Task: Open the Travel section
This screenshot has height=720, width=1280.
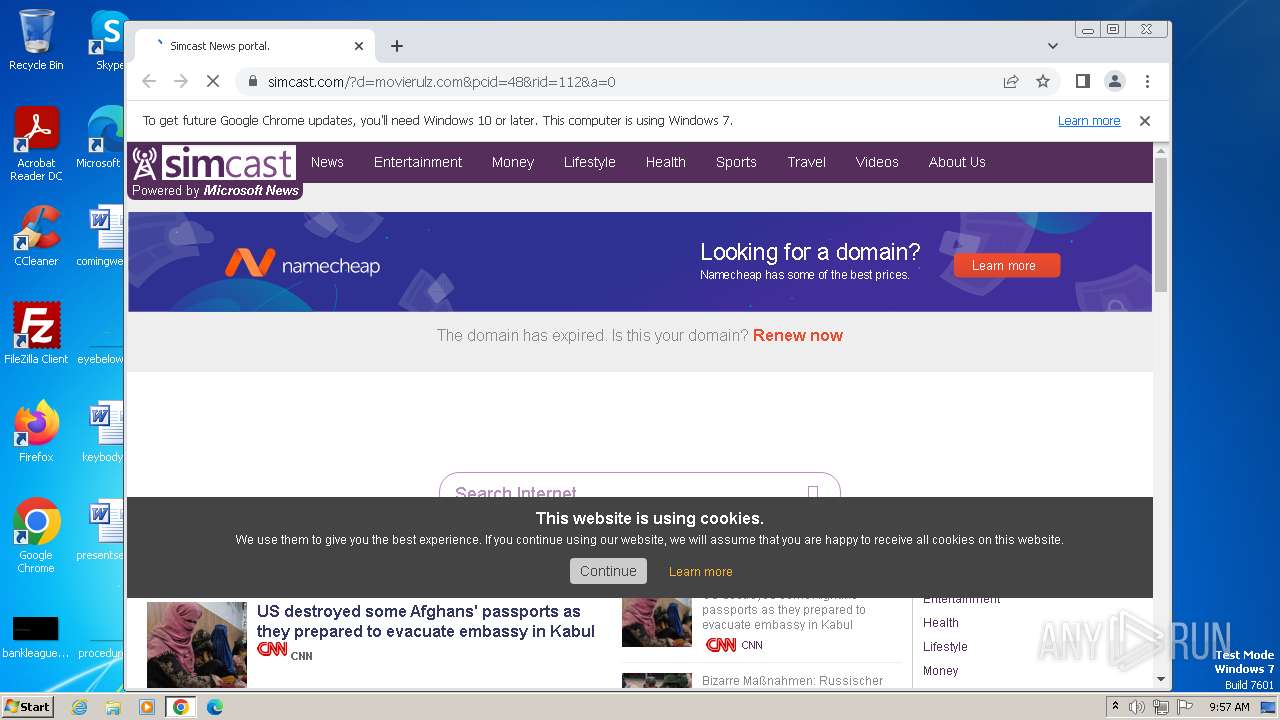Action: tap(806, 162)
